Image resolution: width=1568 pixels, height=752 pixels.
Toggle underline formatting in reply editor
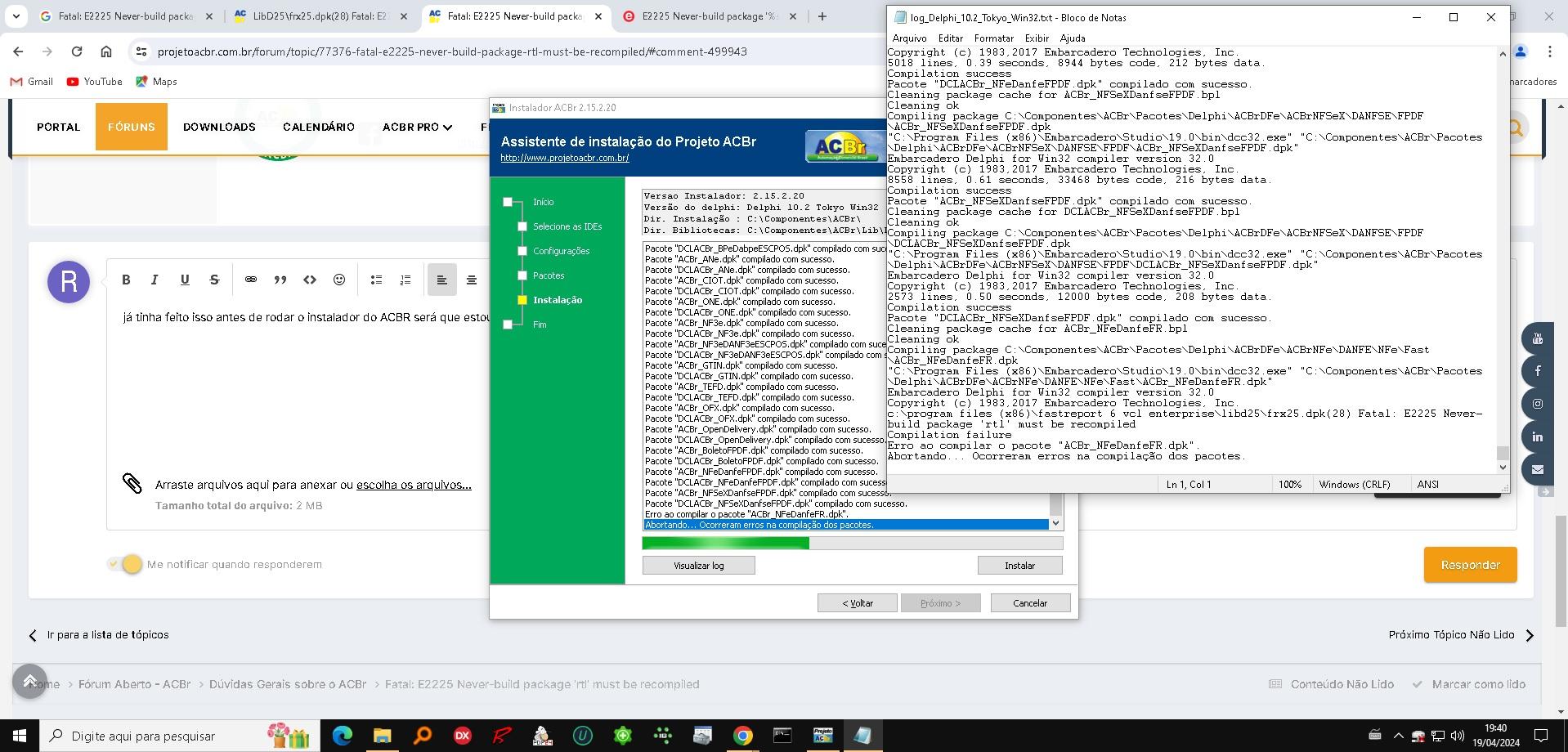(x=185, y=280)
